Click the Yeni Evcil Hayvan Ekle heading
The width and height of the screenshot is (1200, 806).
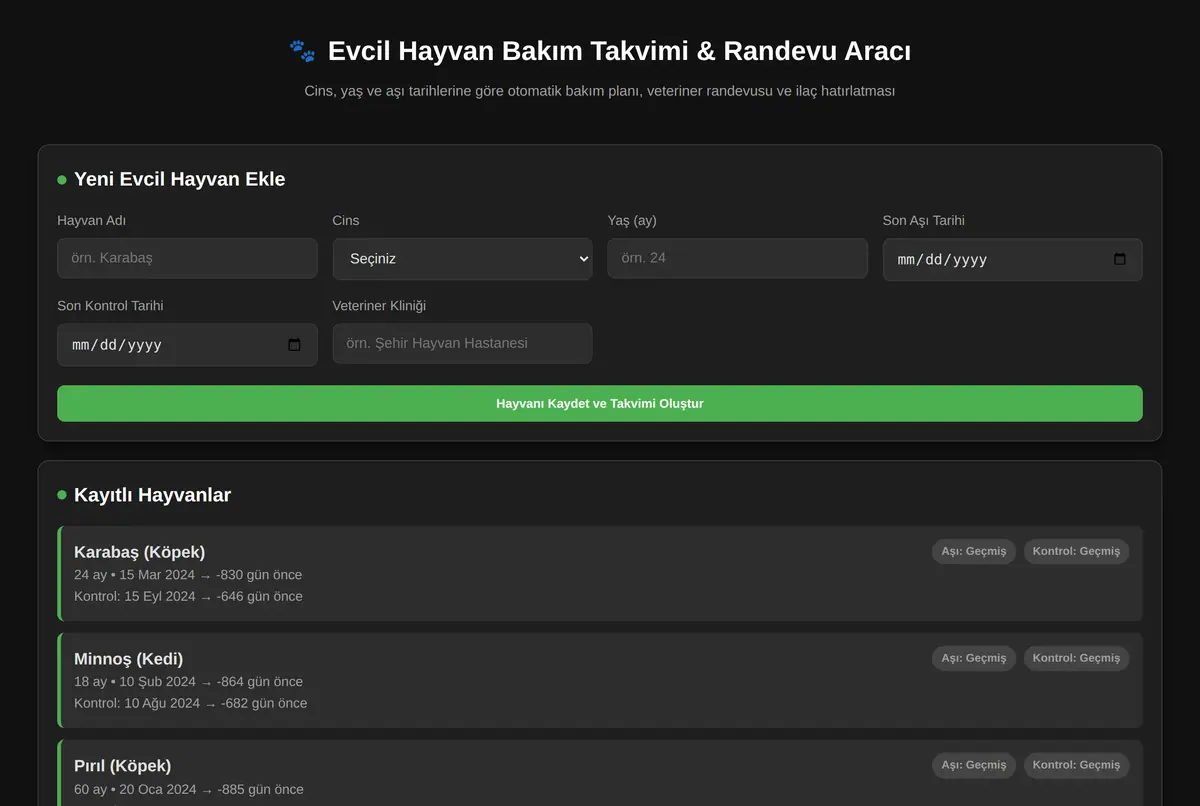179,180
